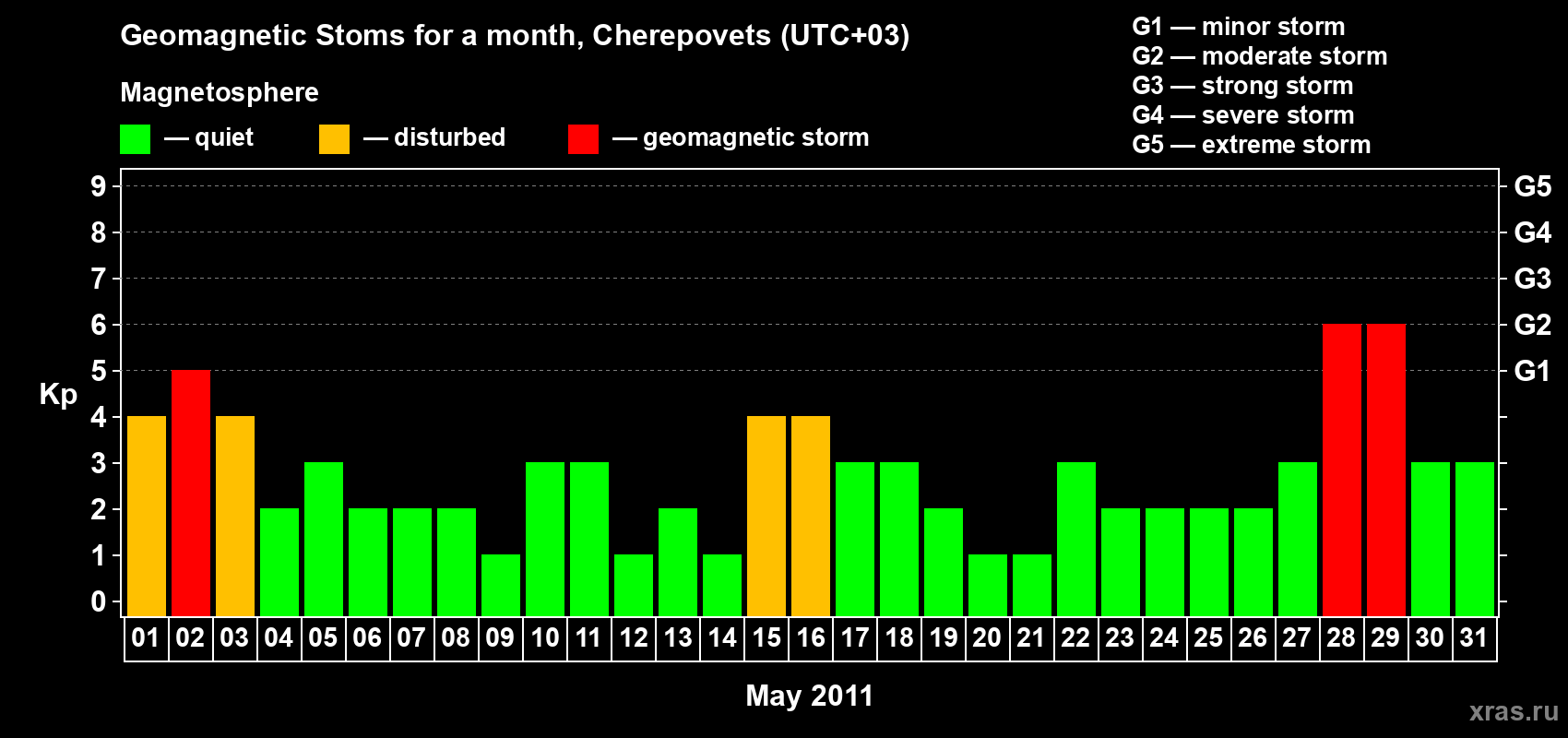Screen dimensions: 1568x738
Task: Click the date label 30
Action: 1430,637
